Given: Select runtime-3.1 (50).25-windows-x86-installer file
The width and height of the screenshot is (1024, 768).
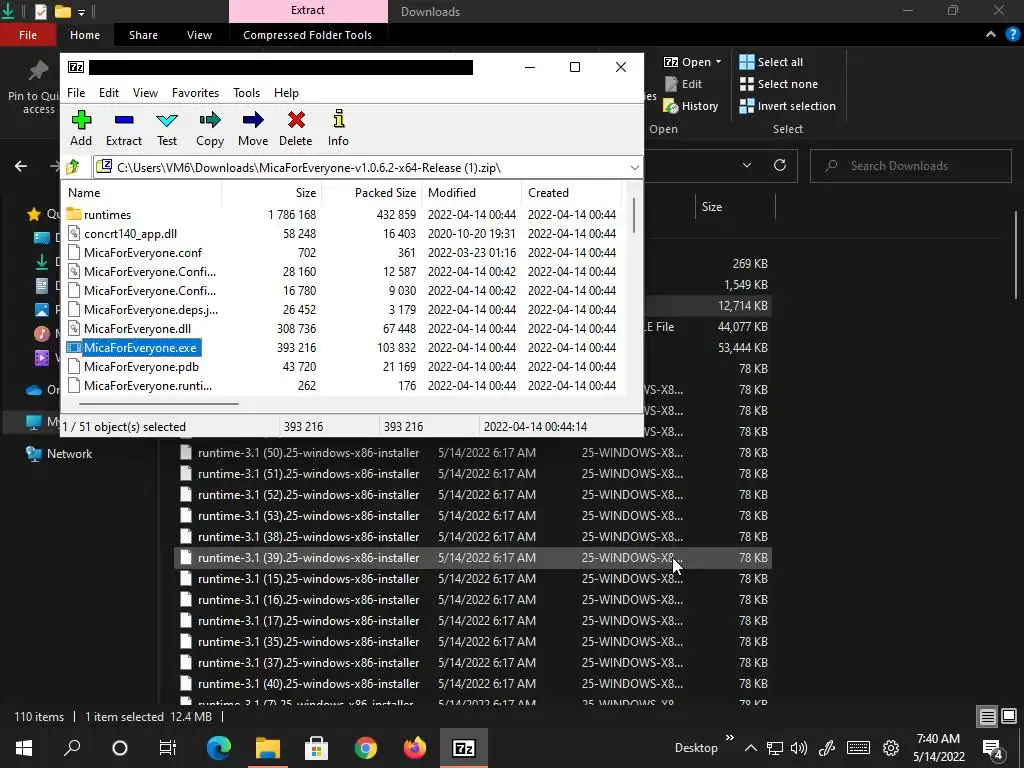Looking at the screenshot, I should (x=473, y=453).
